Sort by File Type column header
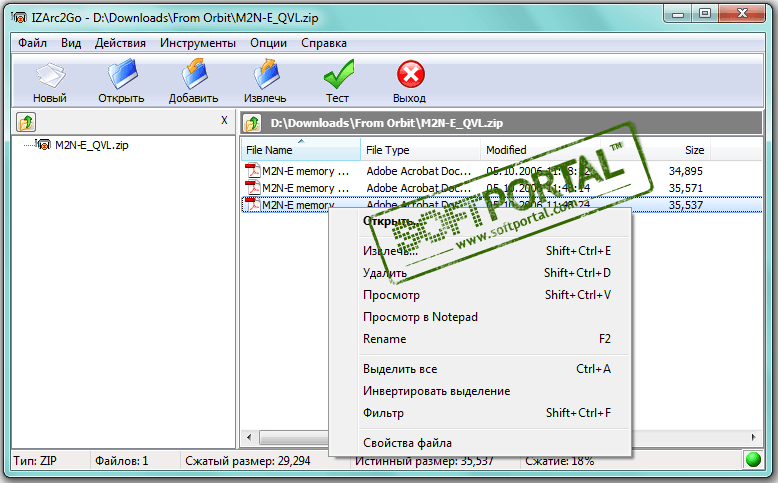The width and height of the screenshot is (778, 483). pos(420,149)
